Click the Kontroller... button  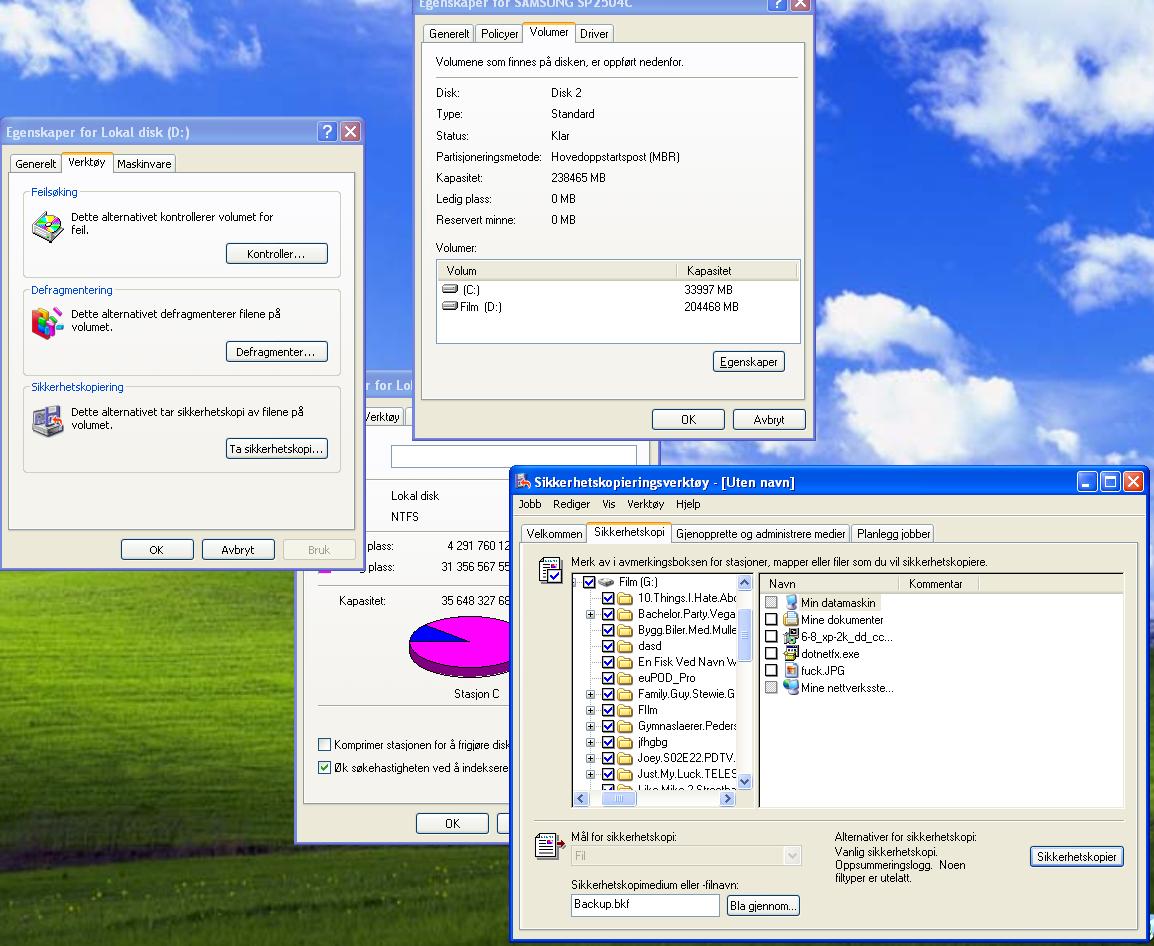pos(277,253)
